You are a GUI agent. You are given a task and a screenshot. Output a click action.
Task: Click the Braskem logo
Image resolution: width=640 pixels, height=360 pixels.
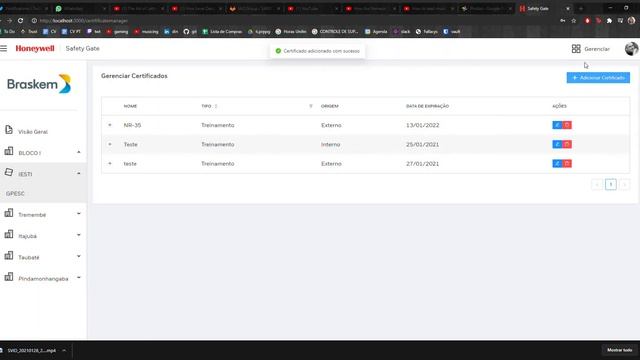(39, 84)
